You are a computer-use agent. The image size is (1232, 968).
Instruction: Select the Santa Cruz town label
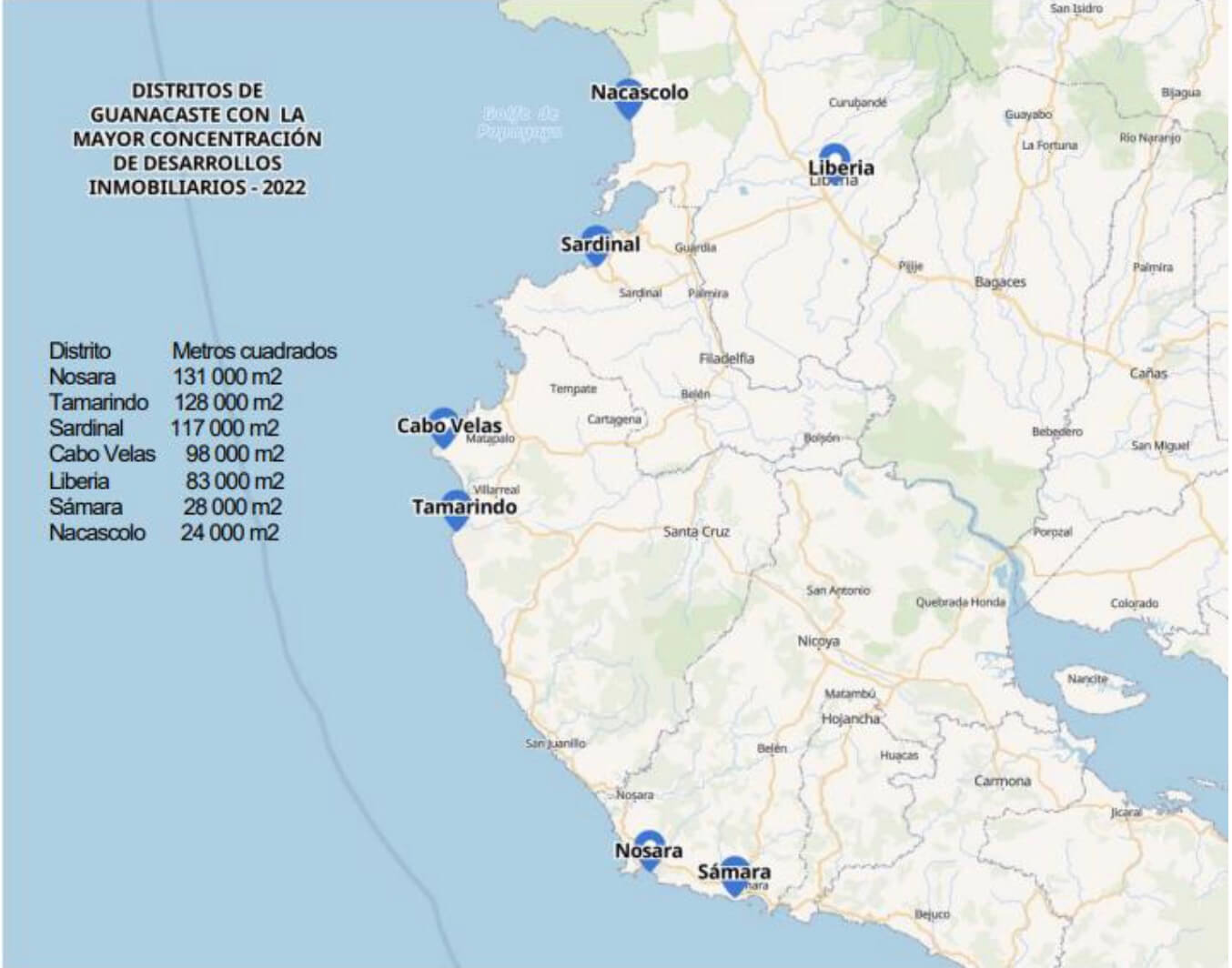(696, 531)
